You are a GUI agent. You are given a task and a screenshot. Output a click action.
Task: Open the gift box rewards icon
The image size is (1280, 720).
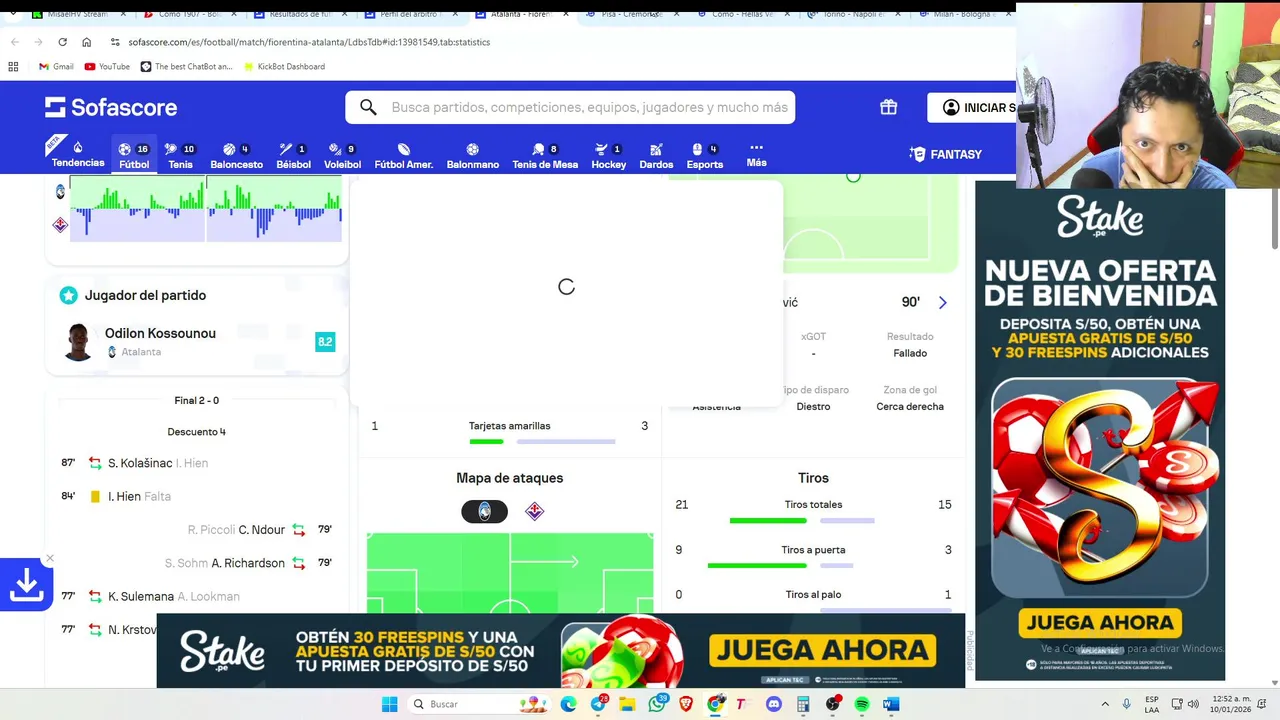[x=888, y=107]
